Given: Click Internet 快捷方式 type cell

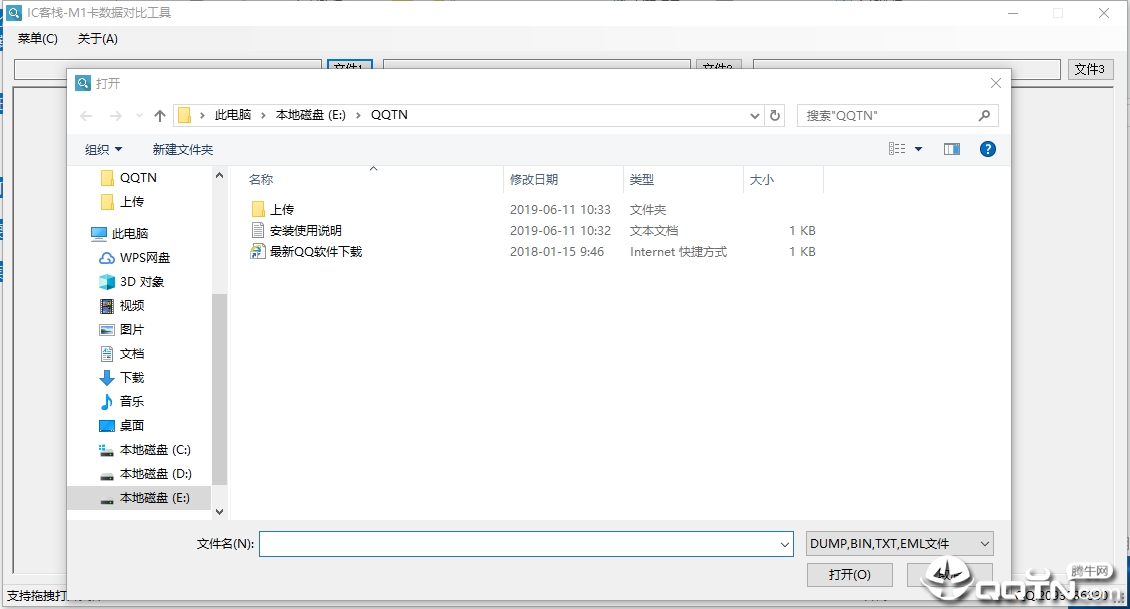Looking at the screenshot, I should click(x=678, y=252).
